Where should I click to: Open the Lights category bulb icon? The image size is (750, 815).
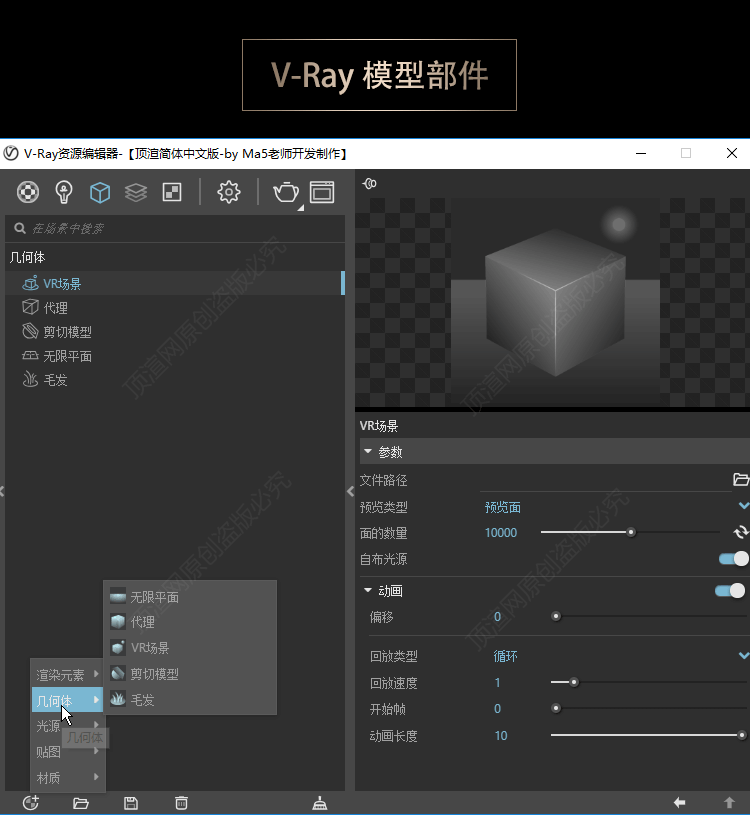63,192
